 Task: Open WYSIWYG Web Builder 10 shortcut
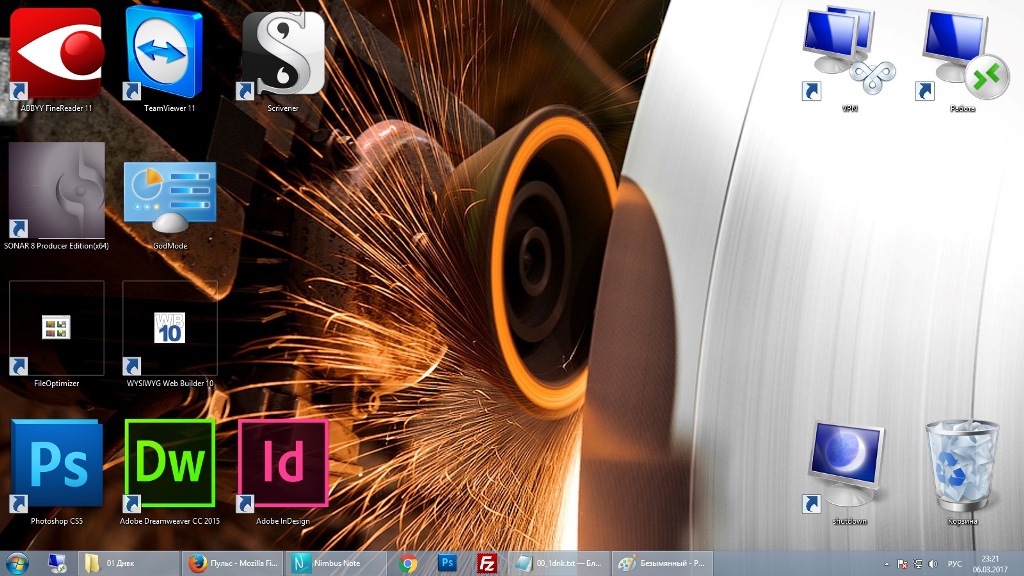pyautogui.click(x=169, y=328)
